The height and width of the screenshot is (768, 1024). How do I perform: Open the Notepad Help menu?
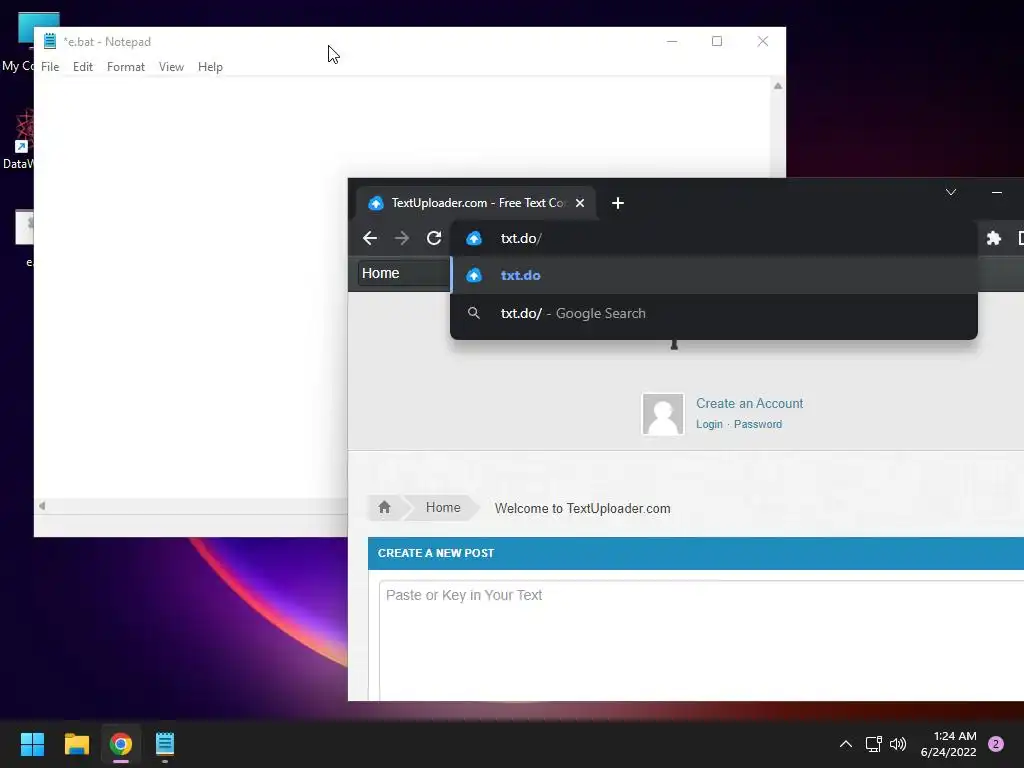click(210, 67)
